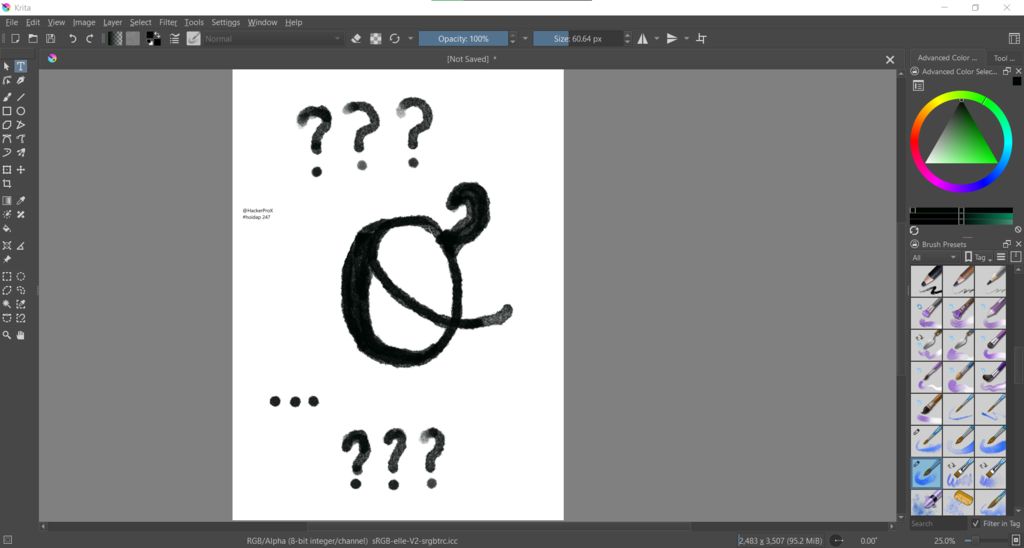Select the Fill bucket tool
Image resolution: width=1024 pixels, height=548 pixels.
7,229
